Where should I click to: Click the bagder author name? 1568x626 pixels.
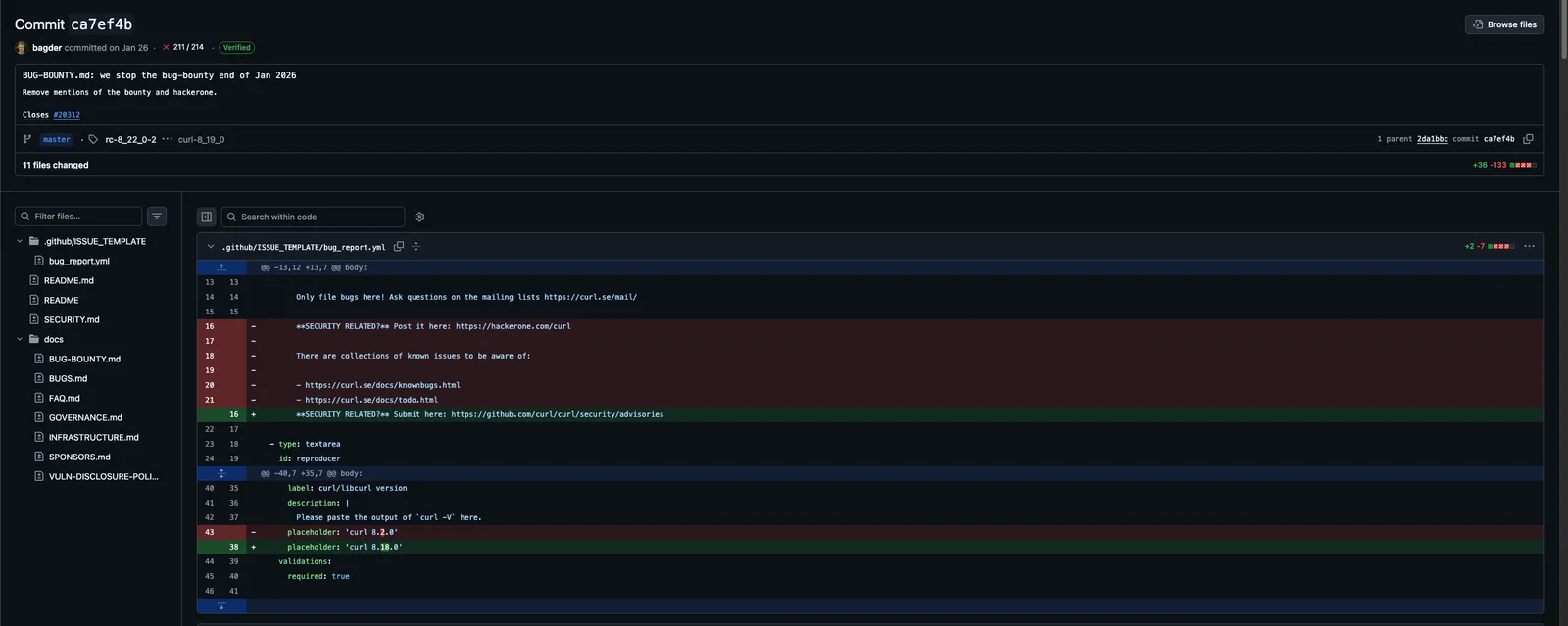pyautogui.click(x=47, y=47)
